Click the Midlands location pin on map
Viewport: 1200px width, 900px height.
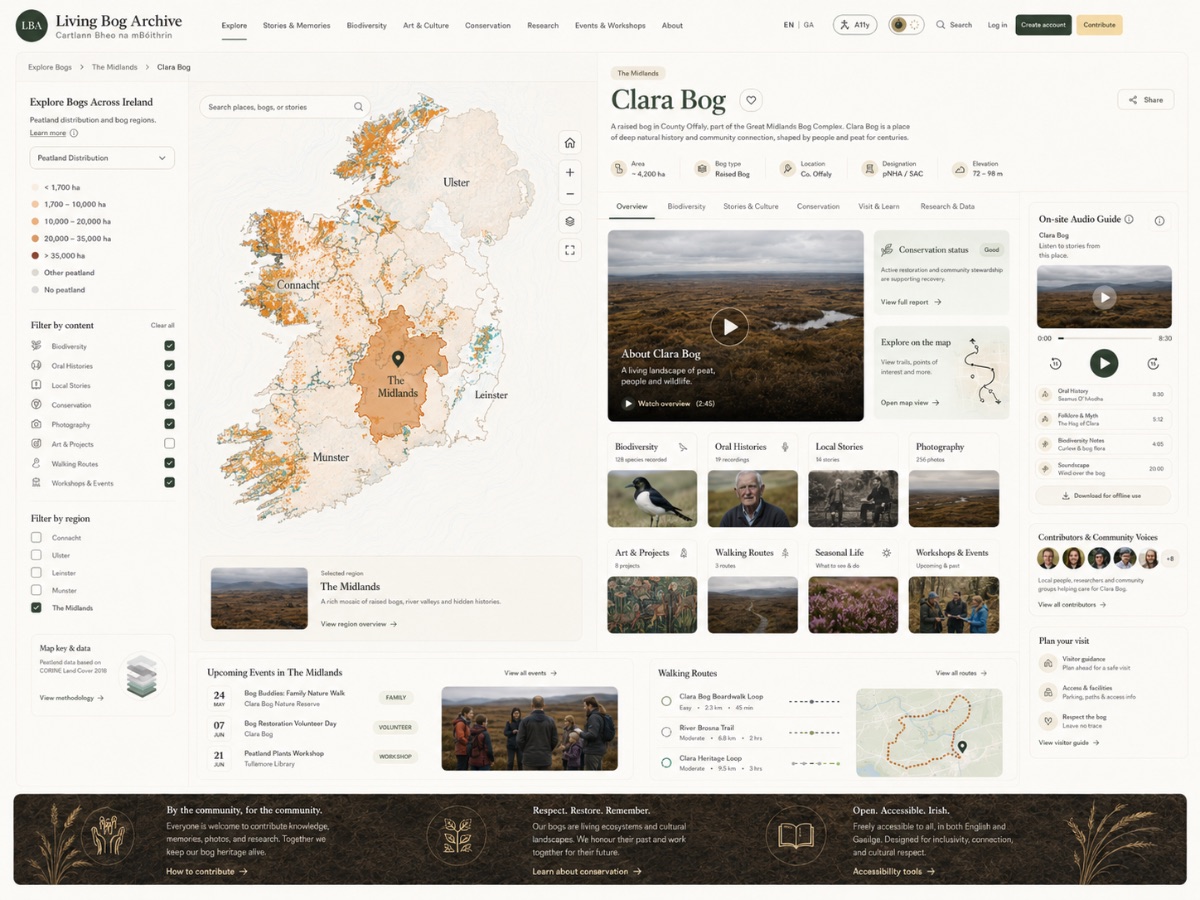click(397, 359)
